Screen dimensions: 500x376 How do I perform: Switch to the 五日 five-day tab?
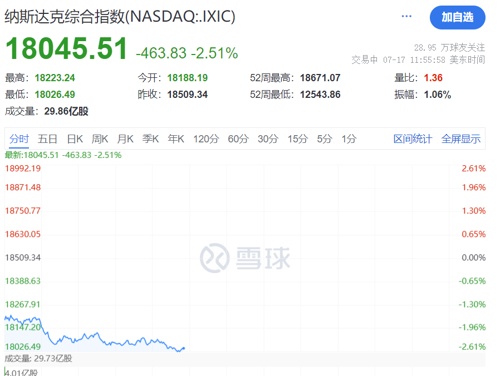tap(47, 139)
